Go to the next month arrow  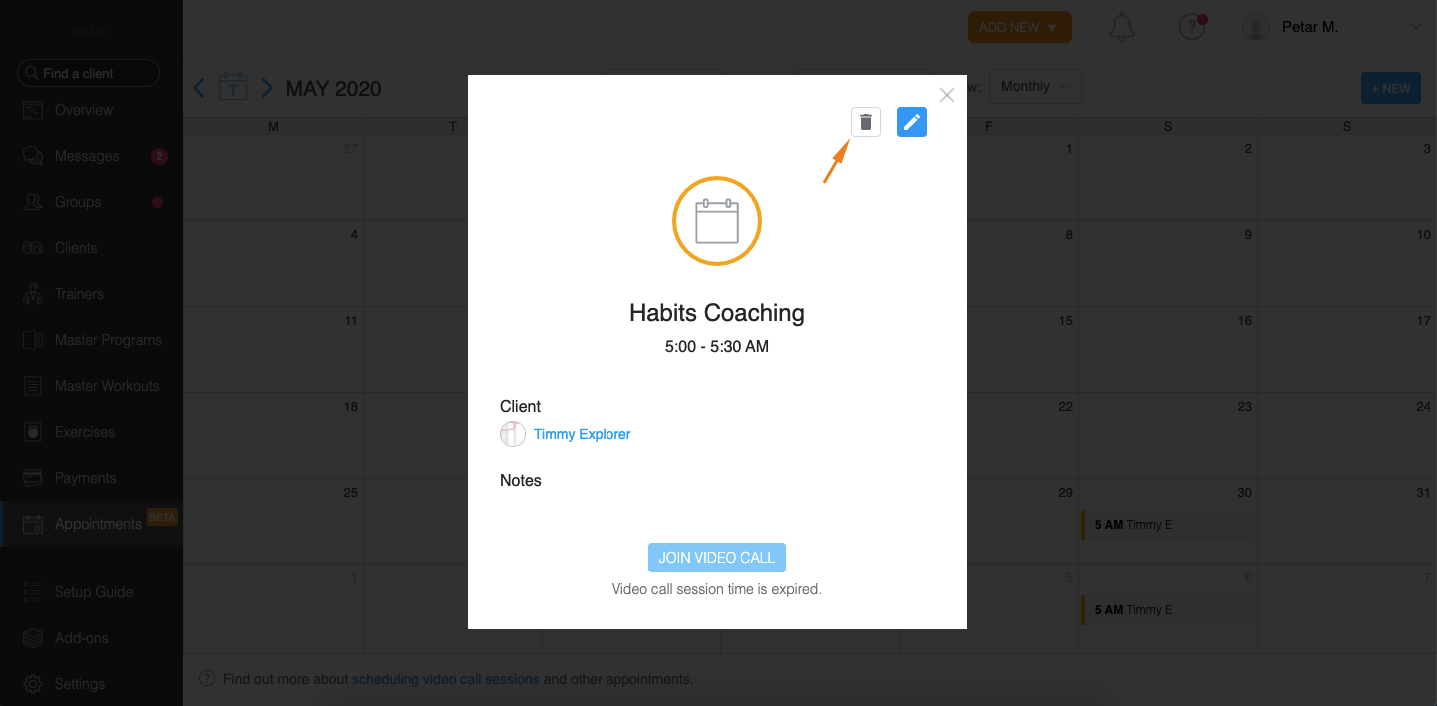267,88
